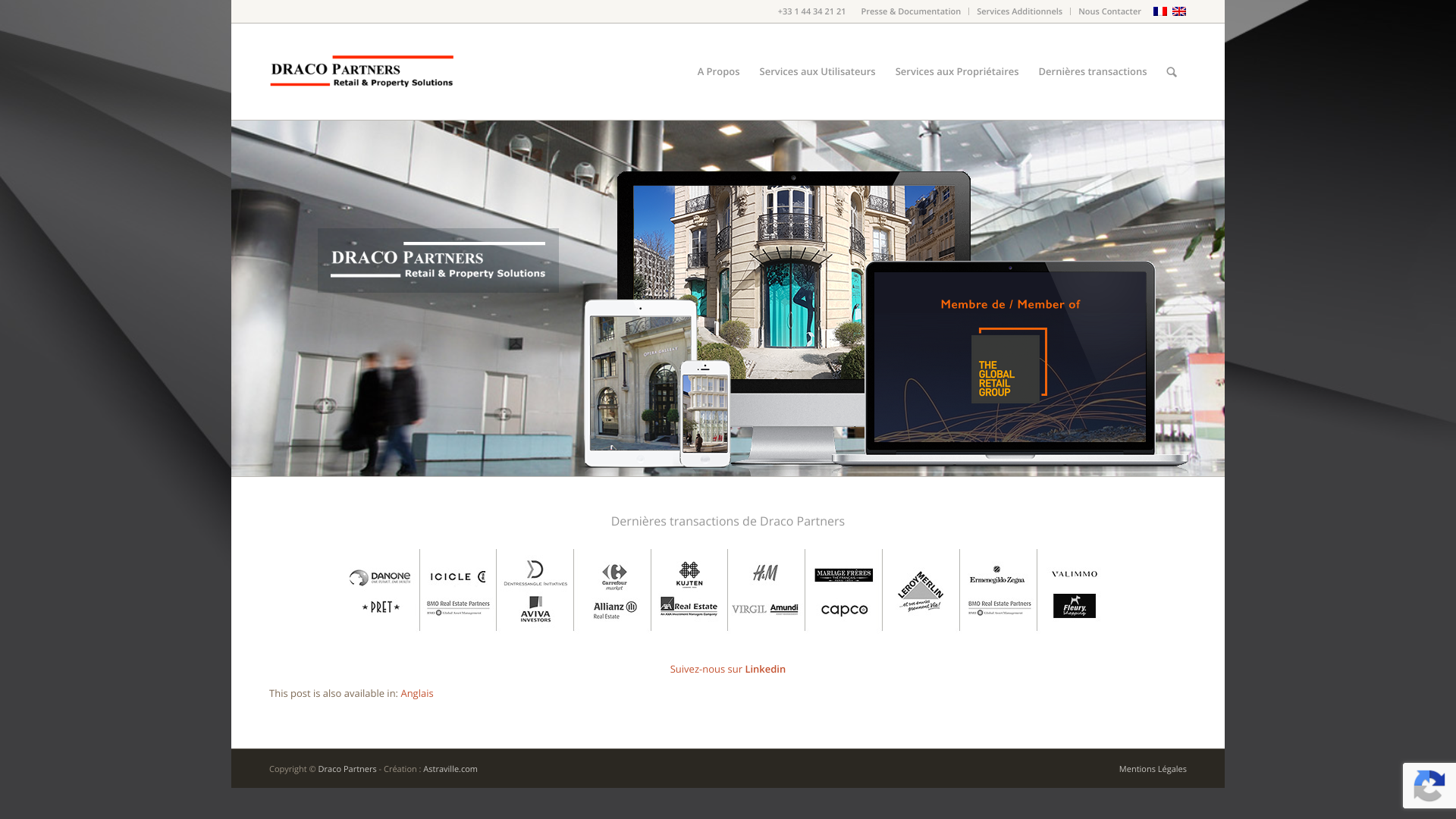
Task: Open Astraville.com footer link
Action: click(450, 769)
